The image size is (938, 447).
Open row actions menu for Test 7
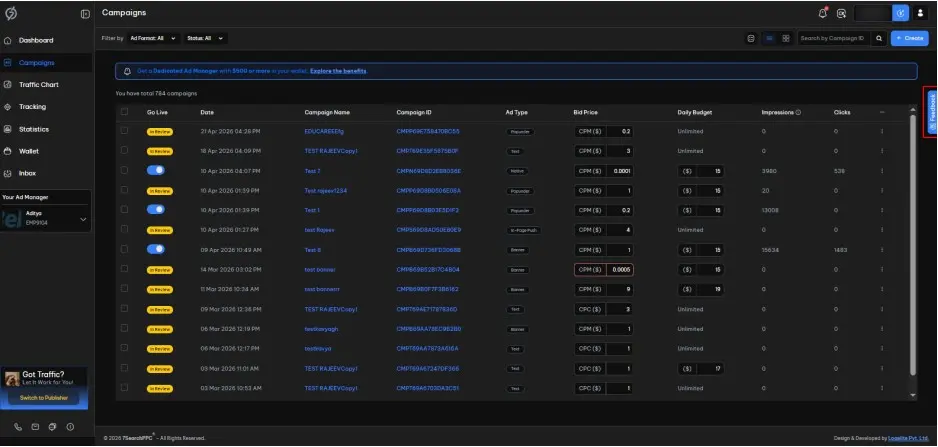click(882, 171)
